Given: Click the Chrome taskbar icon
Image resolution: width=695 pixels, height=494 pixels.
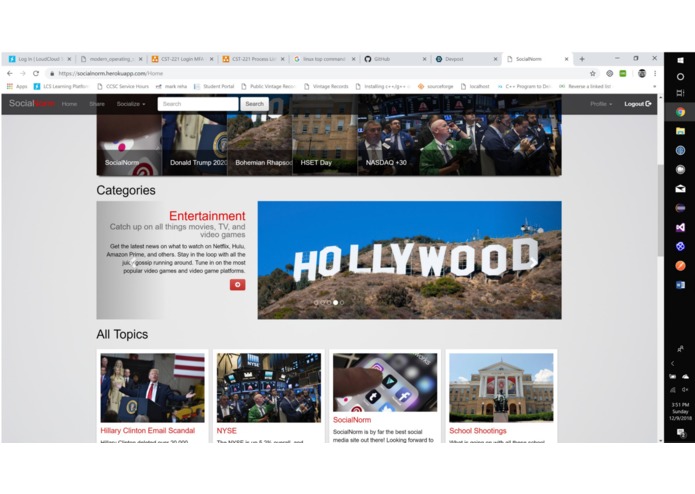Looking at the screenshot, I should (x=680, y=112).
